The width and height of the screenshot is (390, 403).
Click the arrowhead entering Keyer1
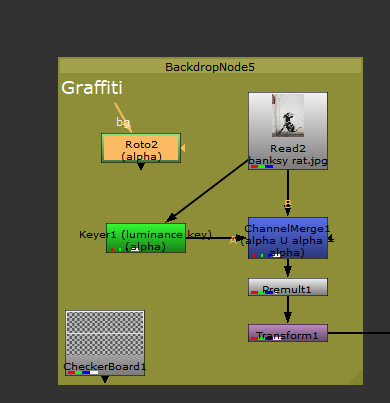tap(171, 218)
